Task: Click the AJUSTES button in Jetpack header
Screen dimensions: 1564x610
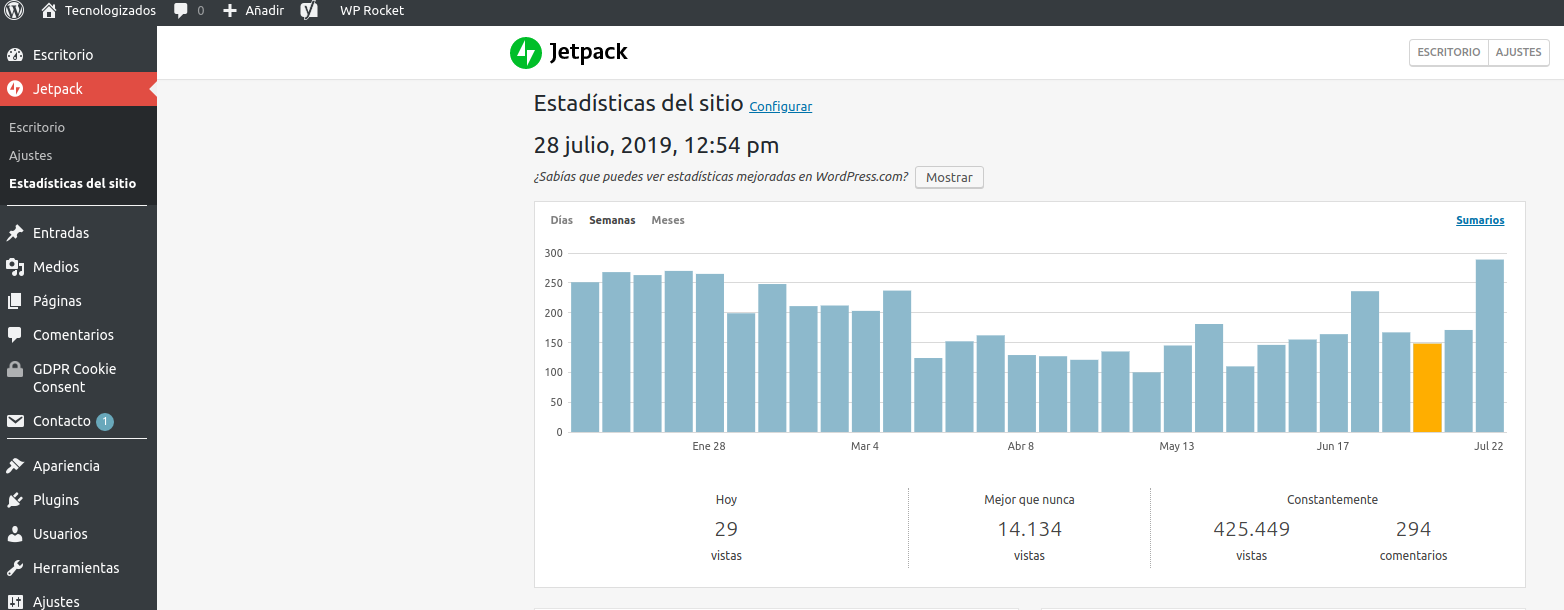Action: click(1519, 53)
